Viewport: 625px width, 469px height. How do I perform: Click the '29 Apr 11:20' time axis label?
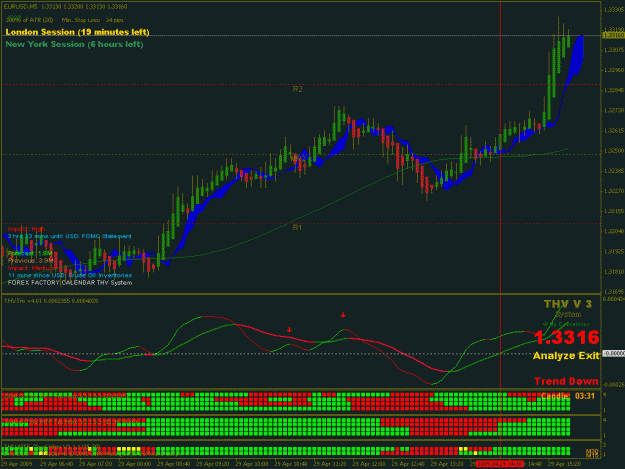330,464
